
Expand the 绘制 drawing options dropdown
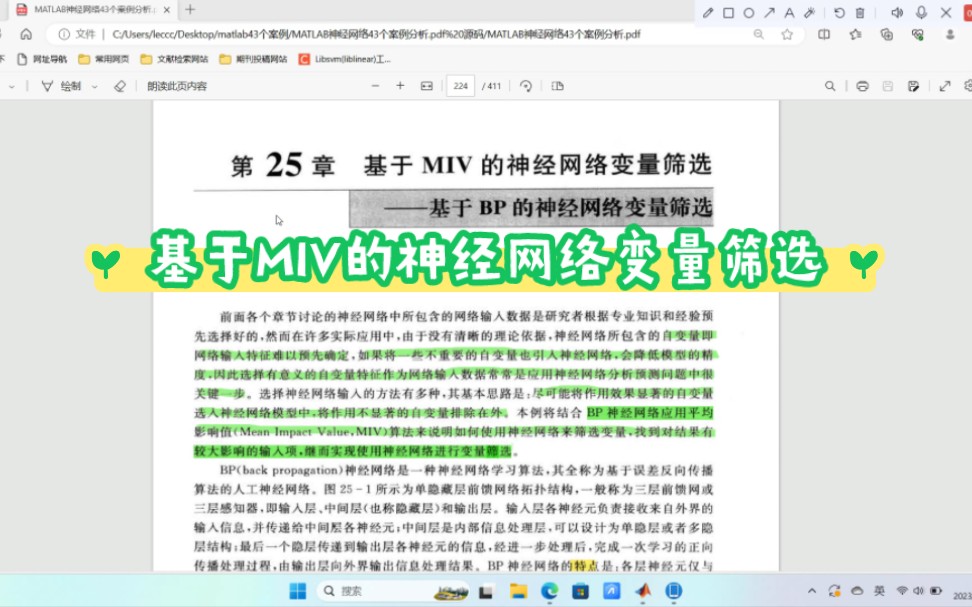(93, 86)
